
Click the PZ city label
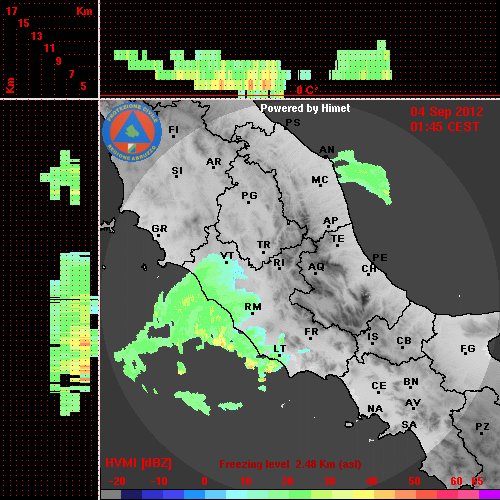482,426
